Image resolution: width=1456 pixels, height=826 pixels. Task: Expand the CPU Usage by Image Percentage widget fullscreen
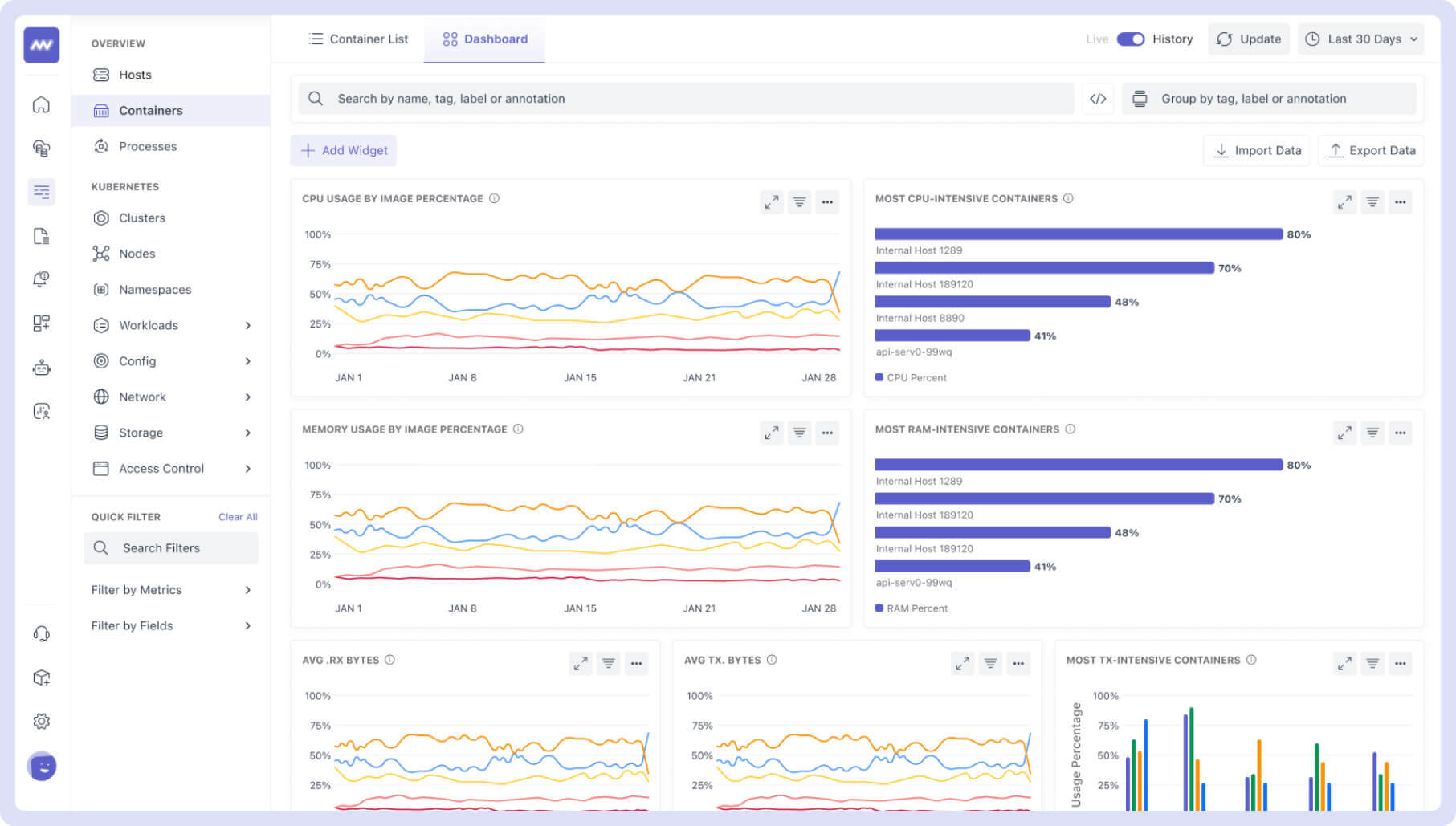tap(771, 202)
